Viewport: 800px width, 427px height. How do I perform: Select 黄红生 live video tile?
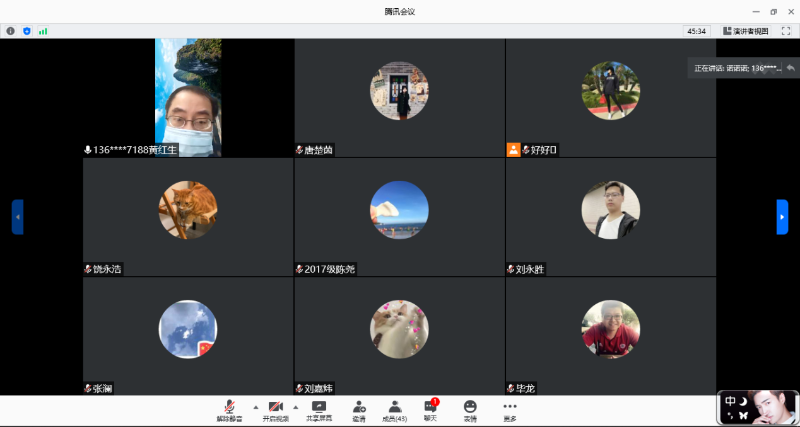point(188,97)
